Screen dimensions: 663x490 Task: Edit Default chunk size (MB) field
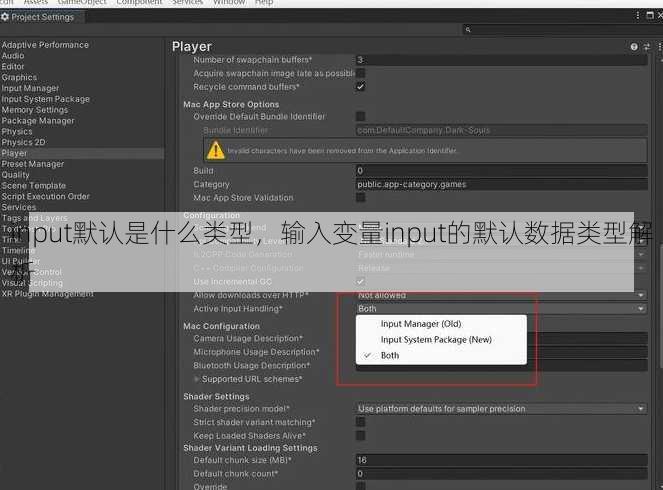[501, 460]
